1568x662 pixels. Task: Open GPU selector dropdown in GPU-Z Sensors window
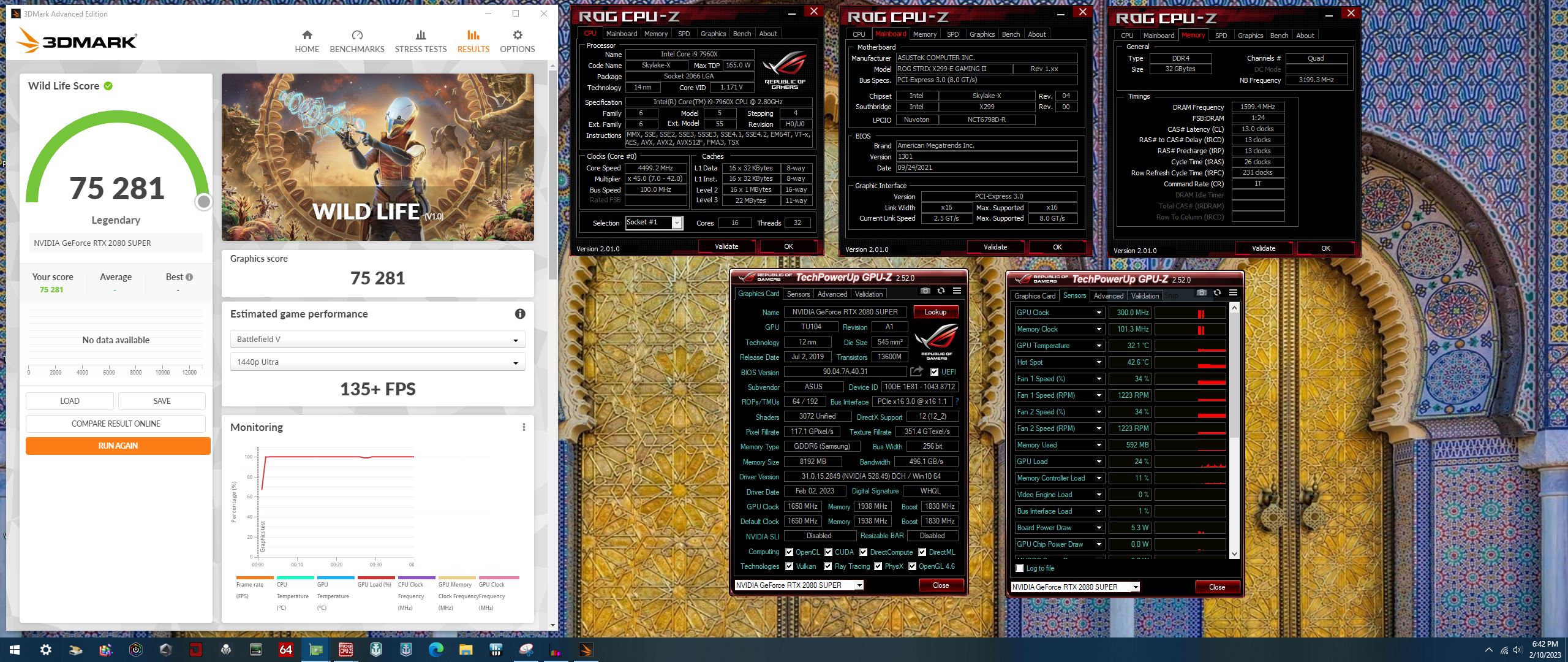[1075, 587]
